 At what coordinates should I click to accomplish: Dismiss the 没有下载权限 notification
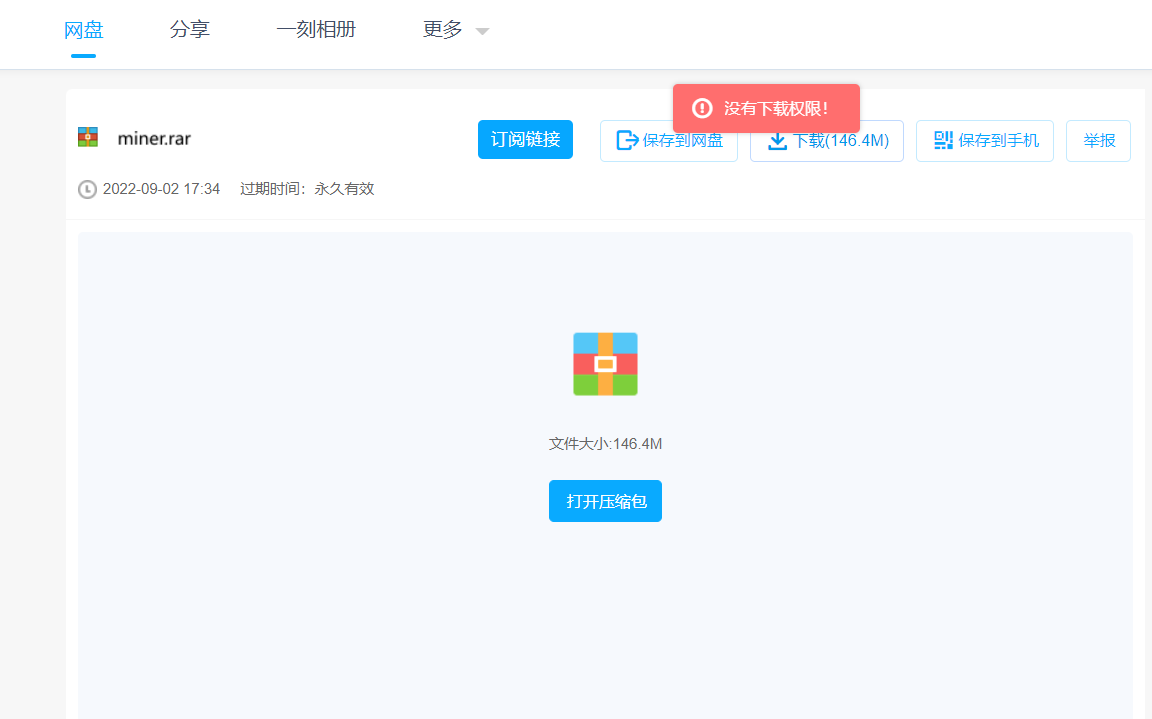point(766,109)
